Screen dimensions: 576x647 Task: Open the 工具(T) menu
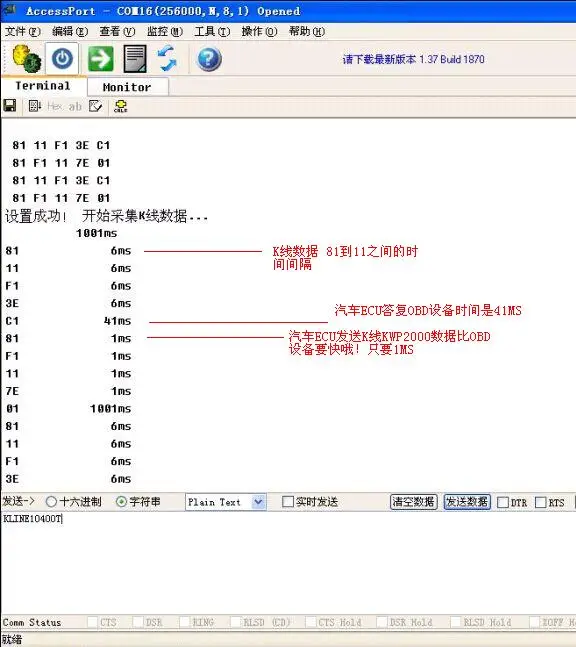(212, 31)
